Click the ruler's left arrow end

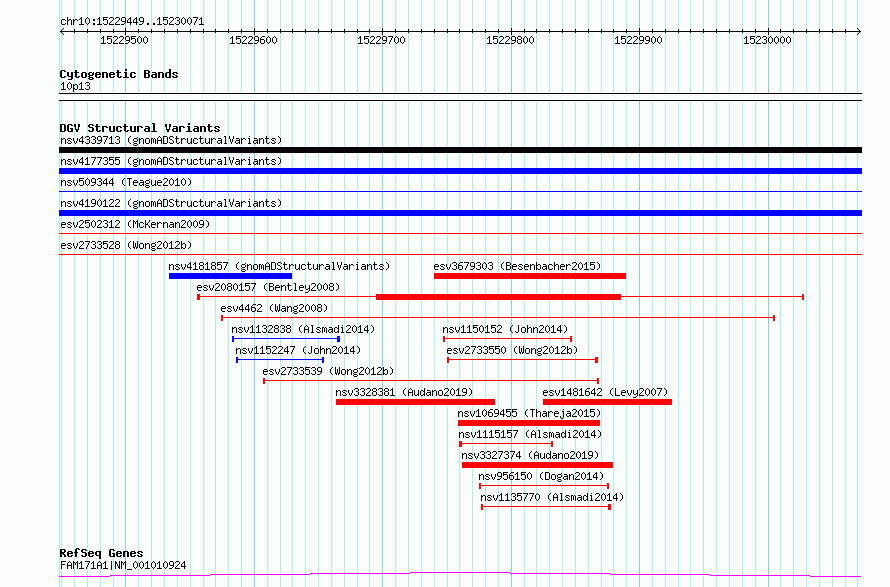point(62,32)
